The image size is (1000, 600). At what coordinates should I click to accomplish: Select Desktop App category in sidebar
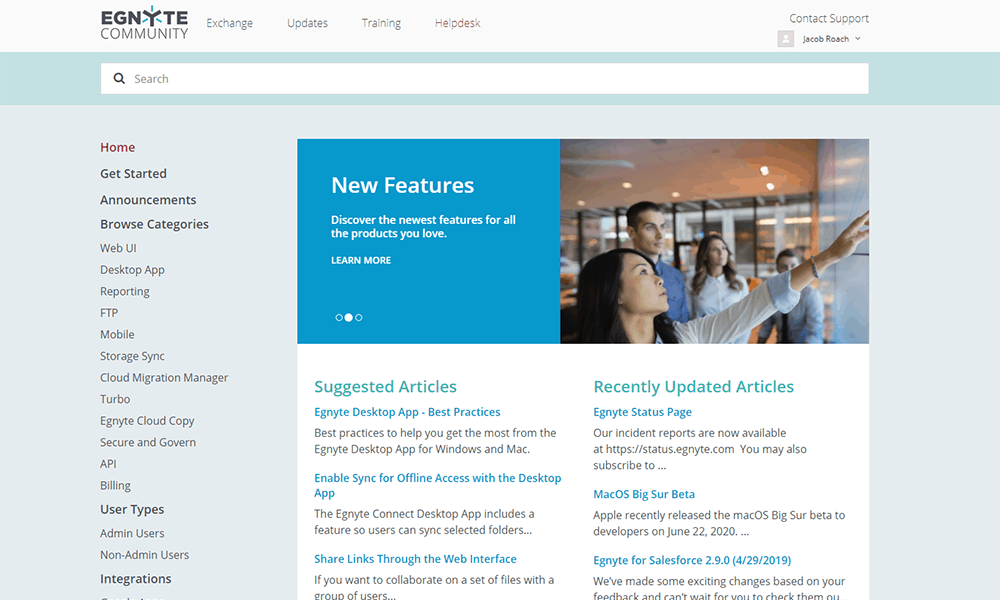(x=132, y=270)
